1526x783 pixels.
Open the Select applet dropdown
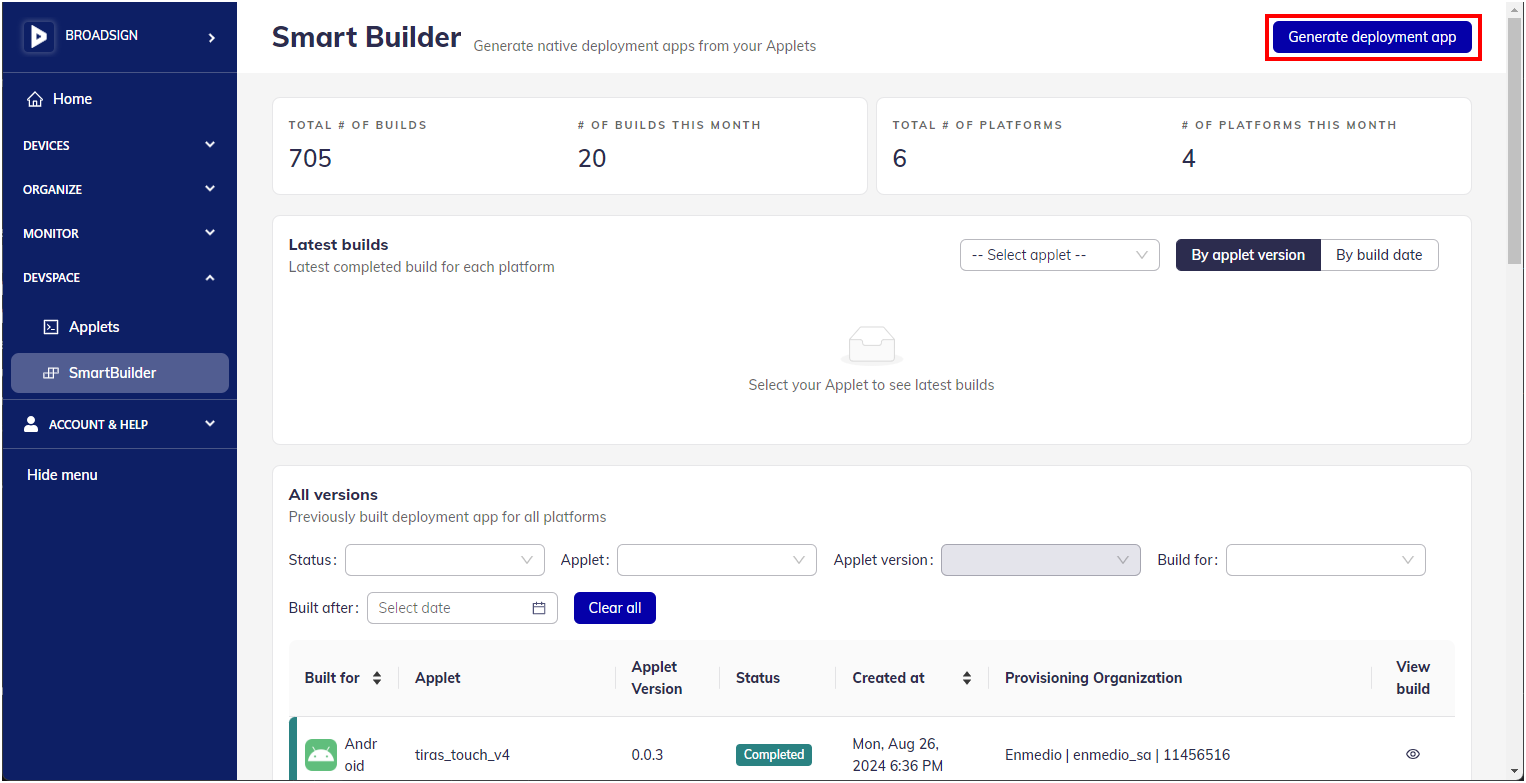pos(1059,255)
